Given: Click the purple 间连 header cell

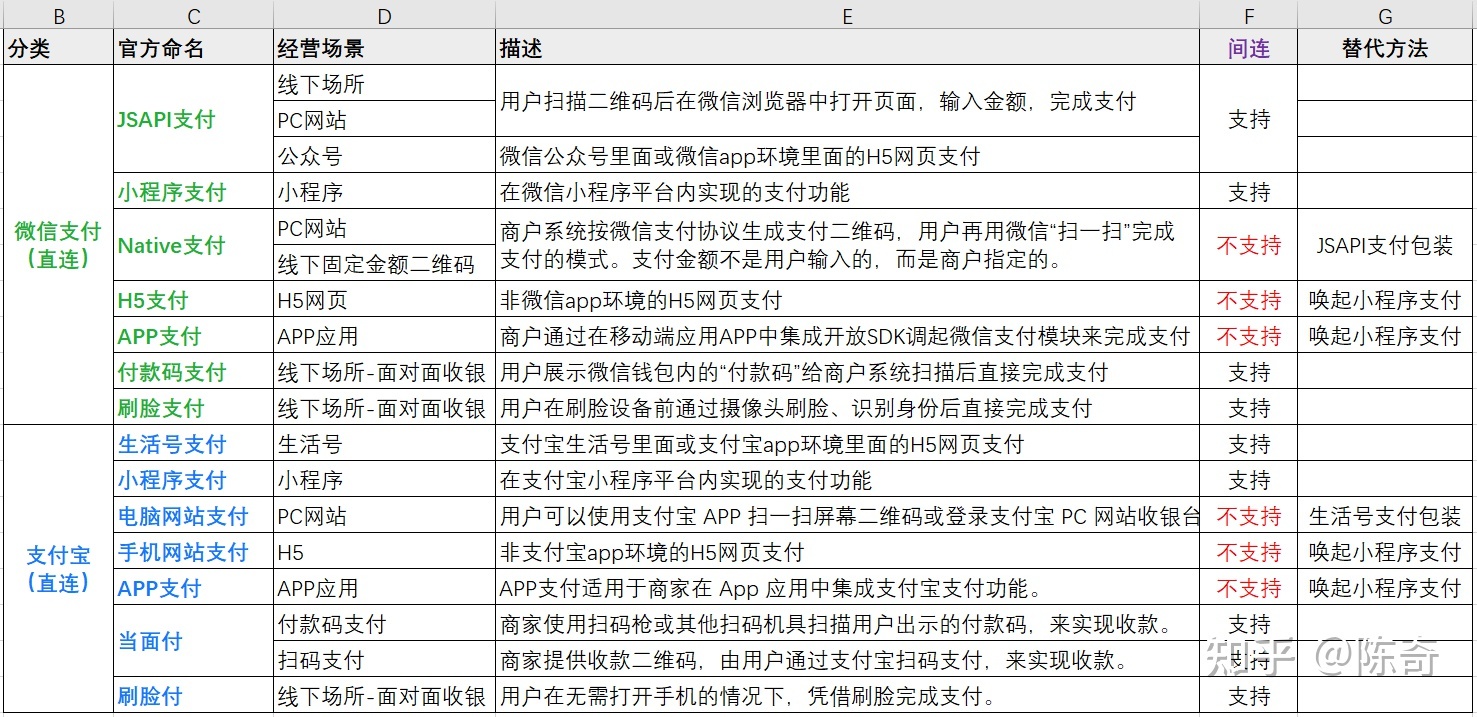Looking at the screenshot, I should click(x=1248, y=49).
